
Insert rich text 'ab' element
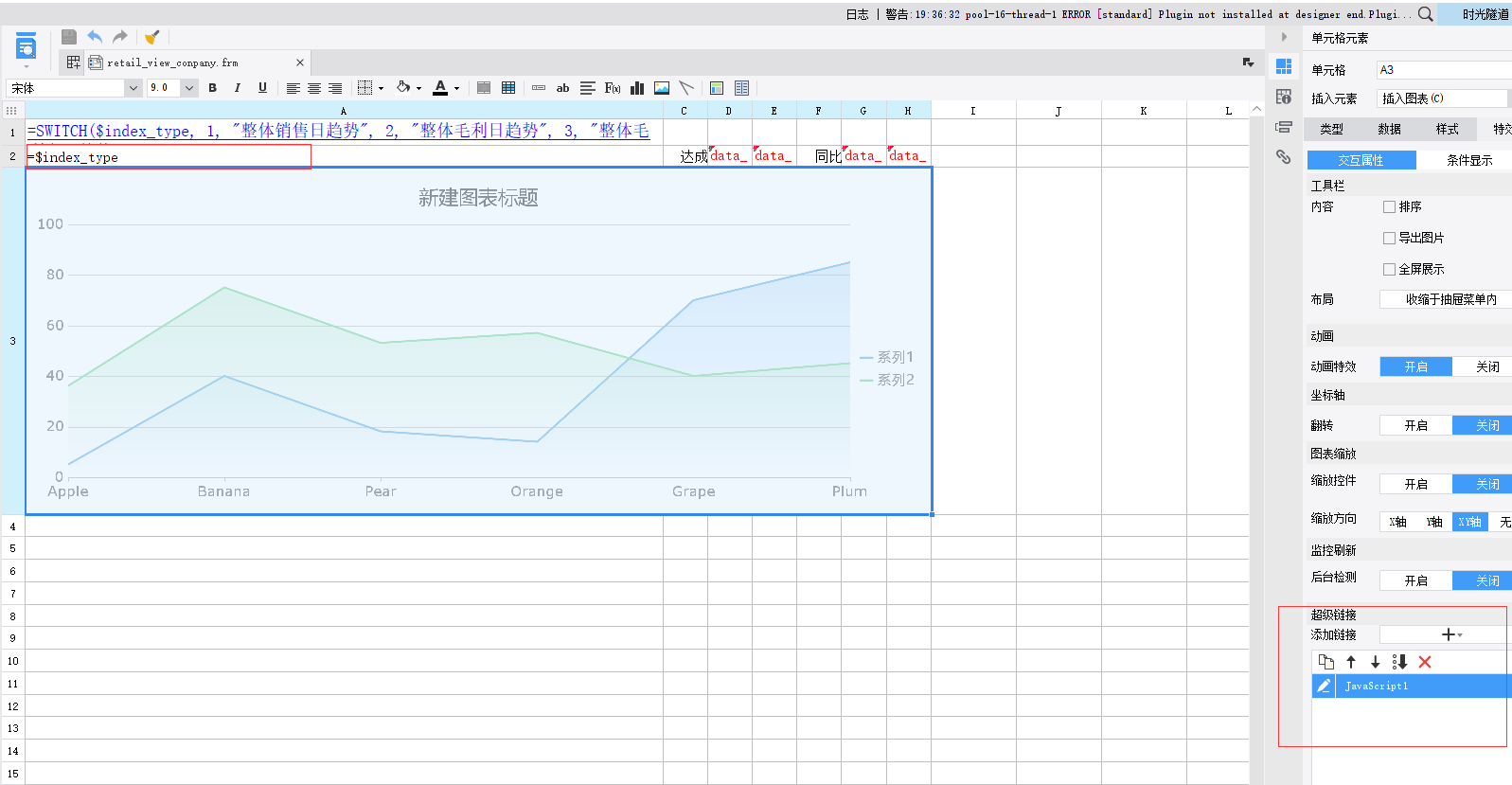562,88
